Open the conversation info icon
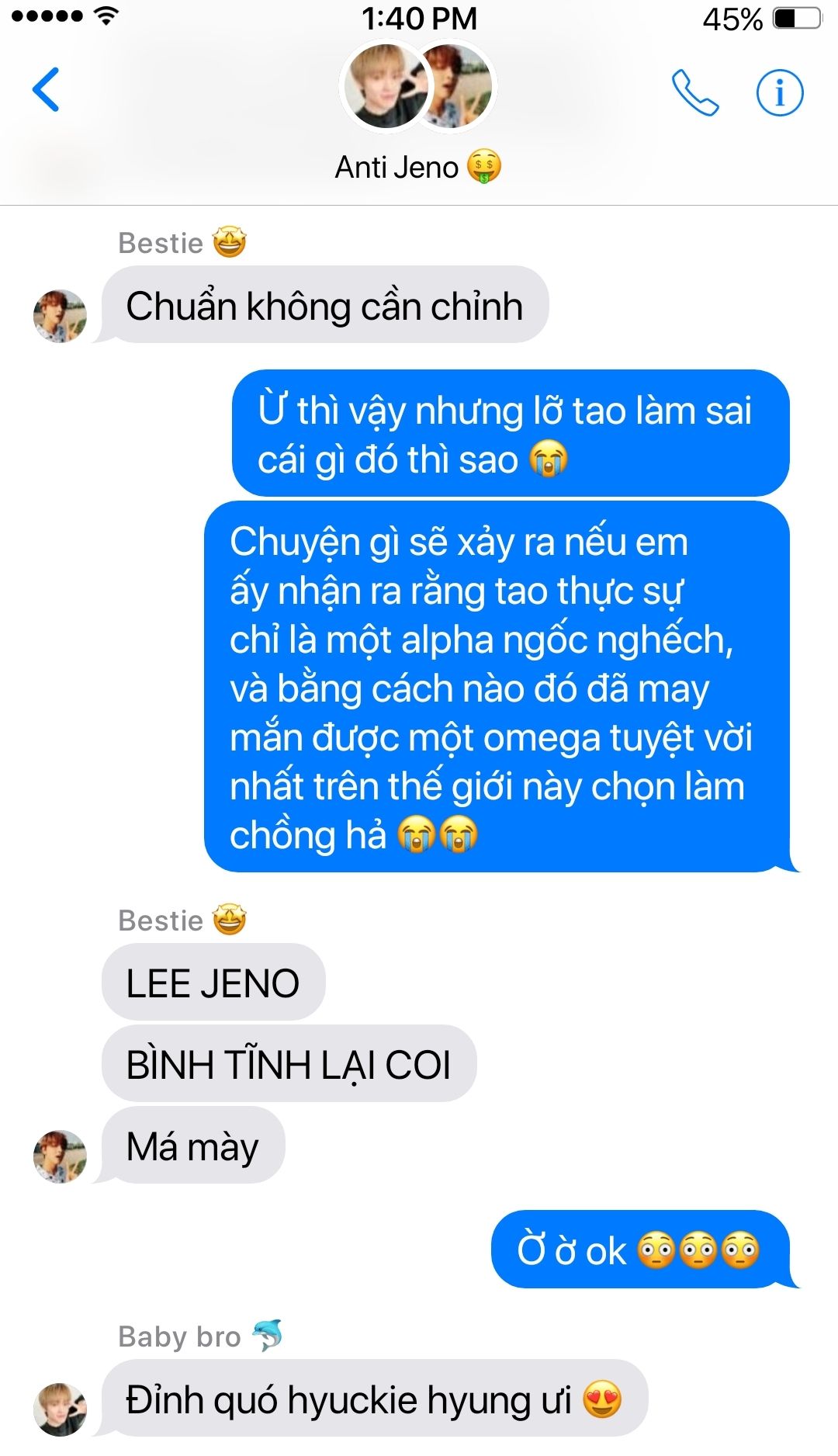The width and height of the screenshot is (838, 1456). click(780, 92)
